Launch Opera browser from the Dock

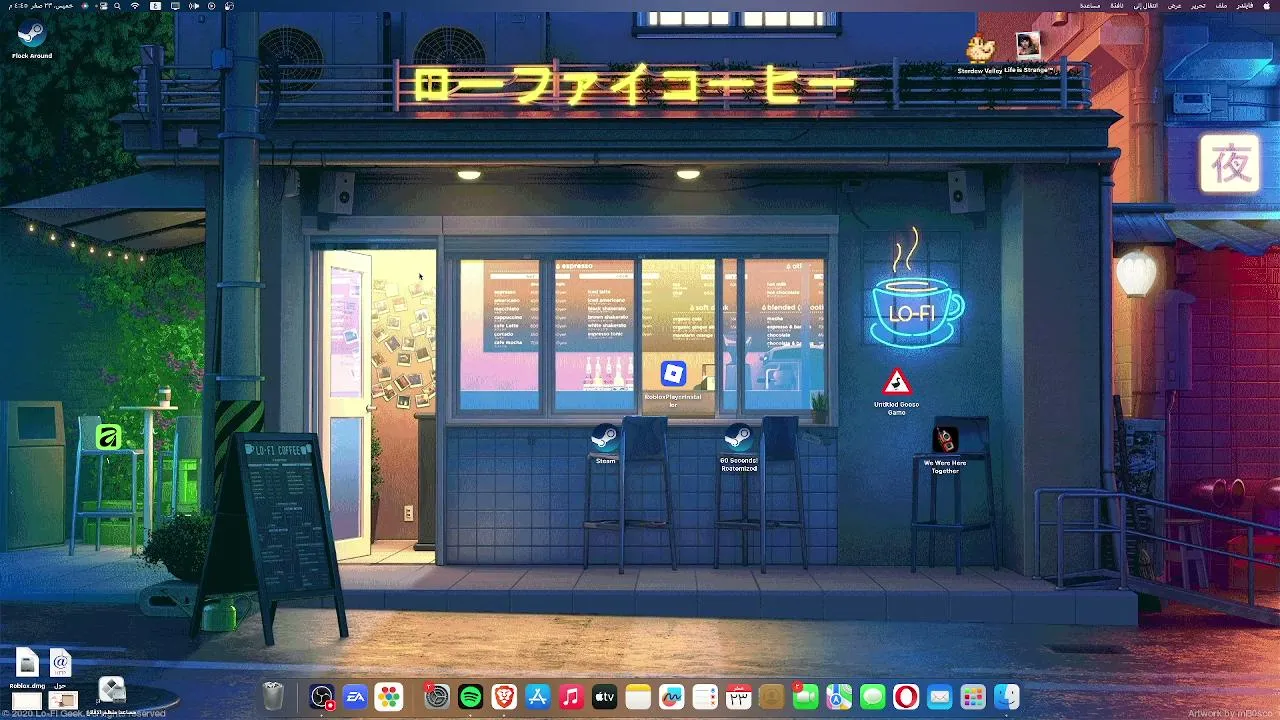[x=906, y=697]
